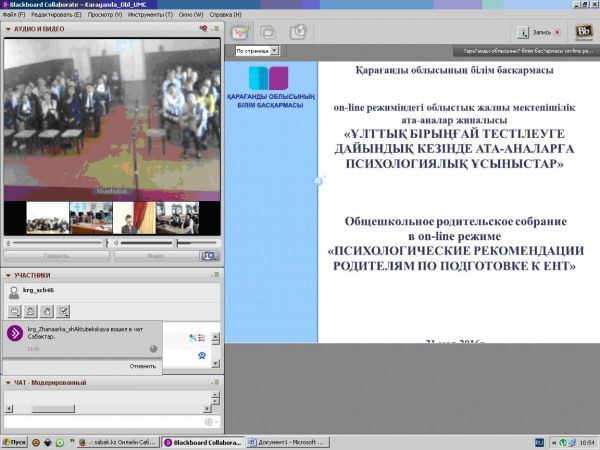Image resolution: width=600 pixels, height=450 pixels.
Task: Click the information icon beside Запись
Action: click(523, 31)
